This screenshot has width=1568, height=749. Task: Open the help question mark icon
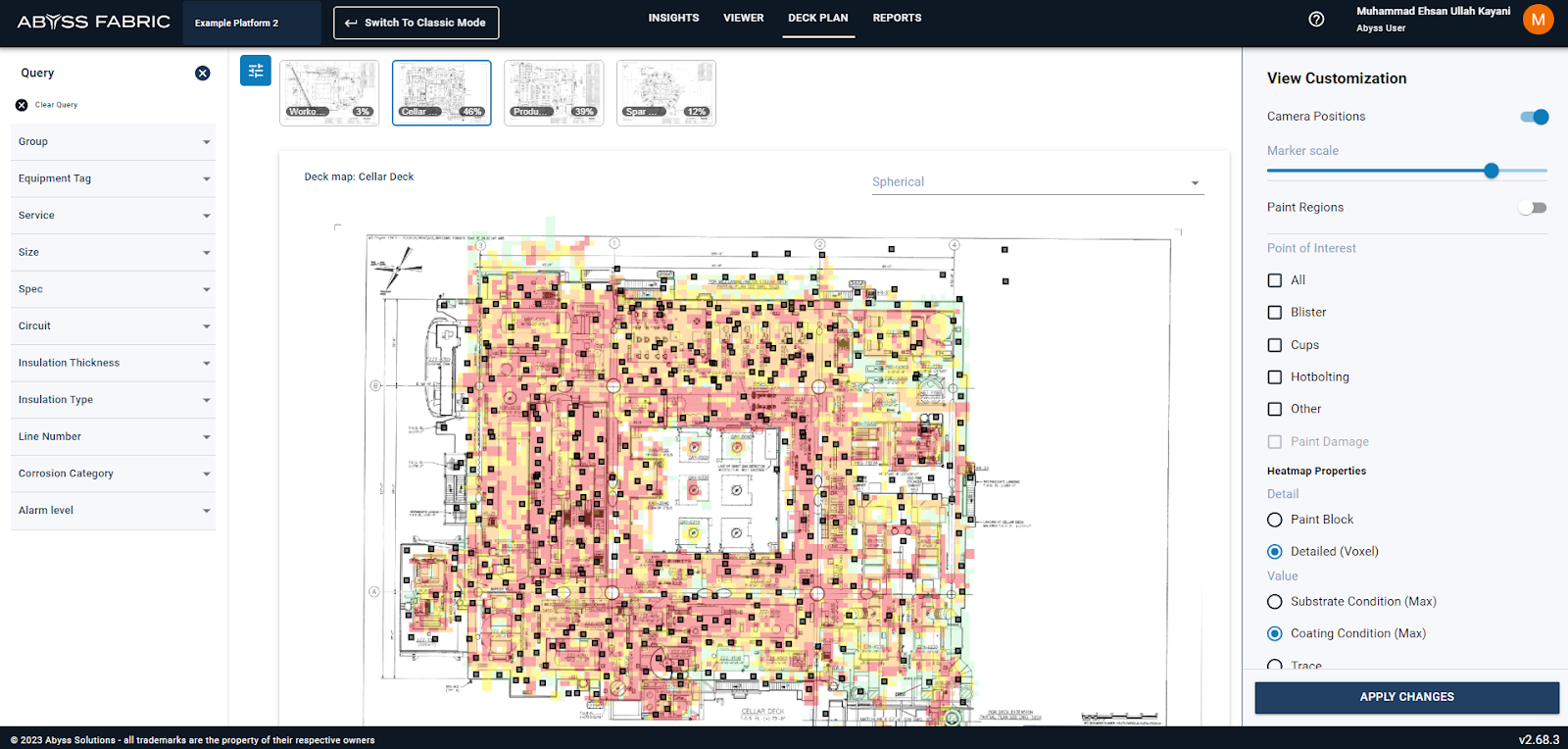tap(1316, 20)
